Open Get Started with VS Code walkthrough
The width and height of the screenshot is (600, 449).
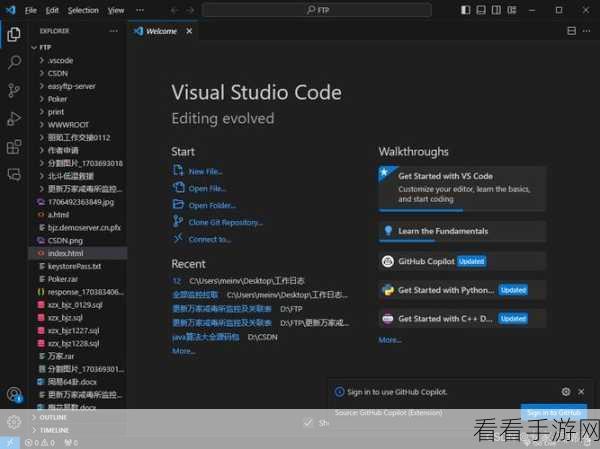[x=462, y=189]
